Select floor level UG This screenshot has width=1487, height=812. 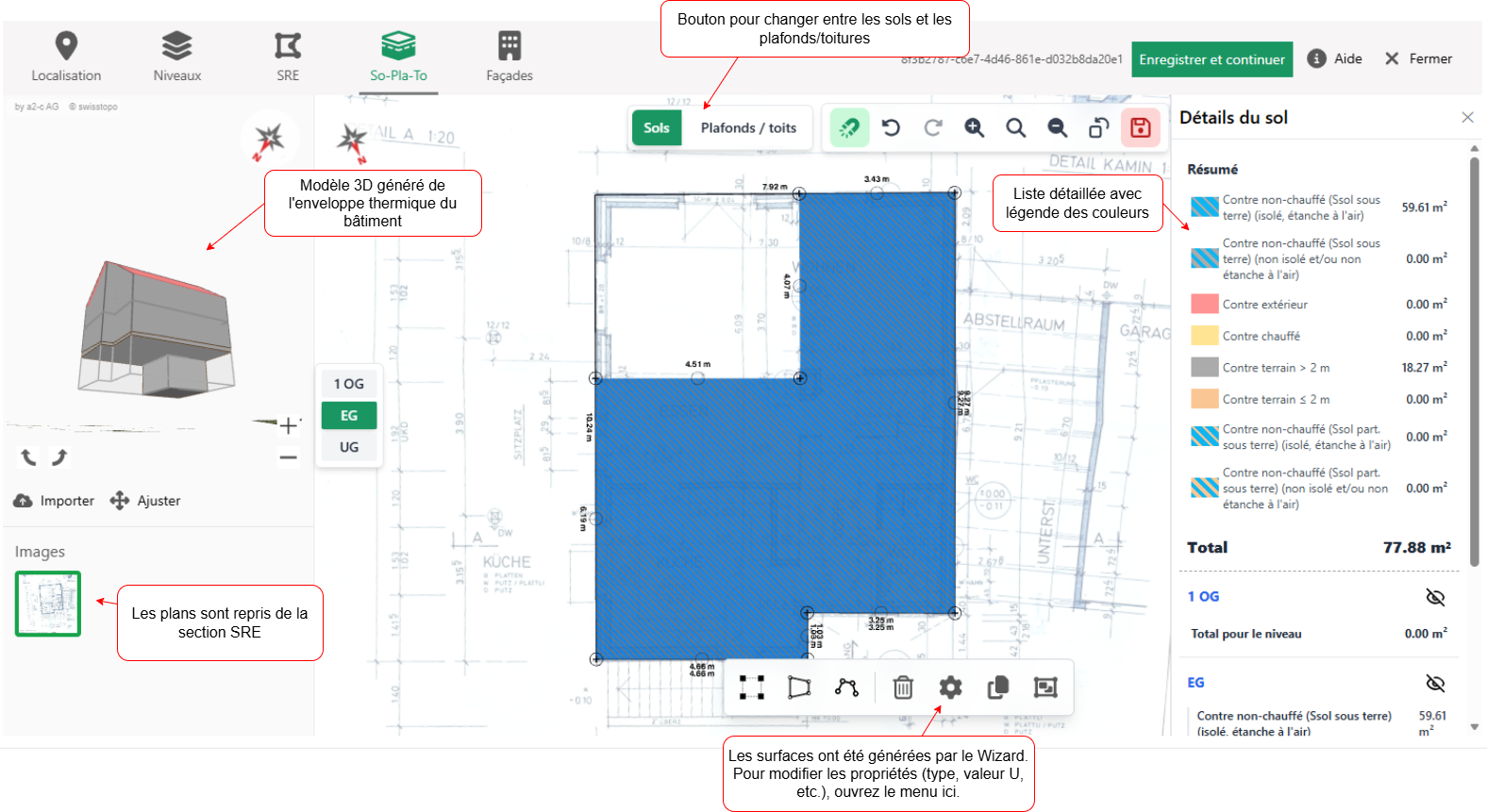(x=349, y=447)
